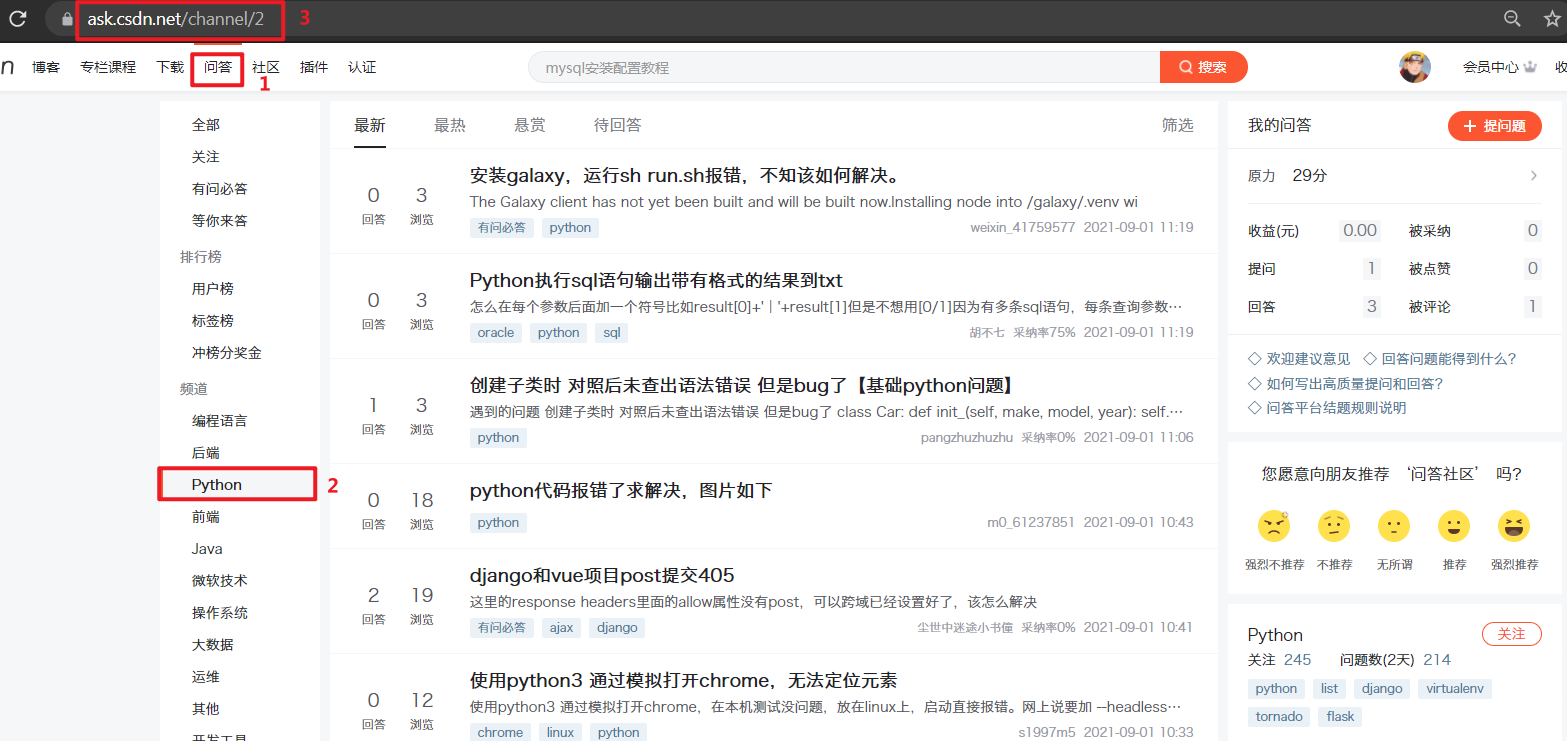Viewport: 1567px width, 741px height.
Task: Open question python代码报错了求解决
Action: pos(621,491)
